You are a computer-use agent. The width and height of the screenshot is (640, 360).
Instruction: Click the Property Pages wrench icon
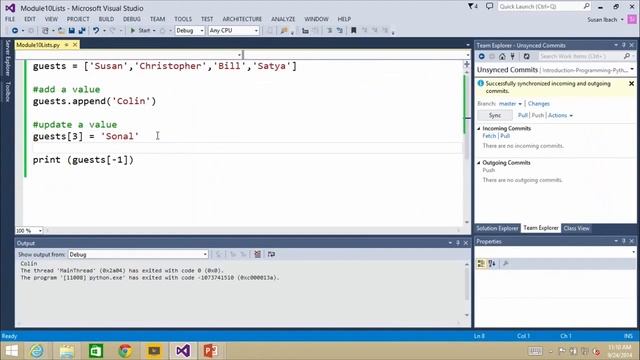(x=505, y=264)
